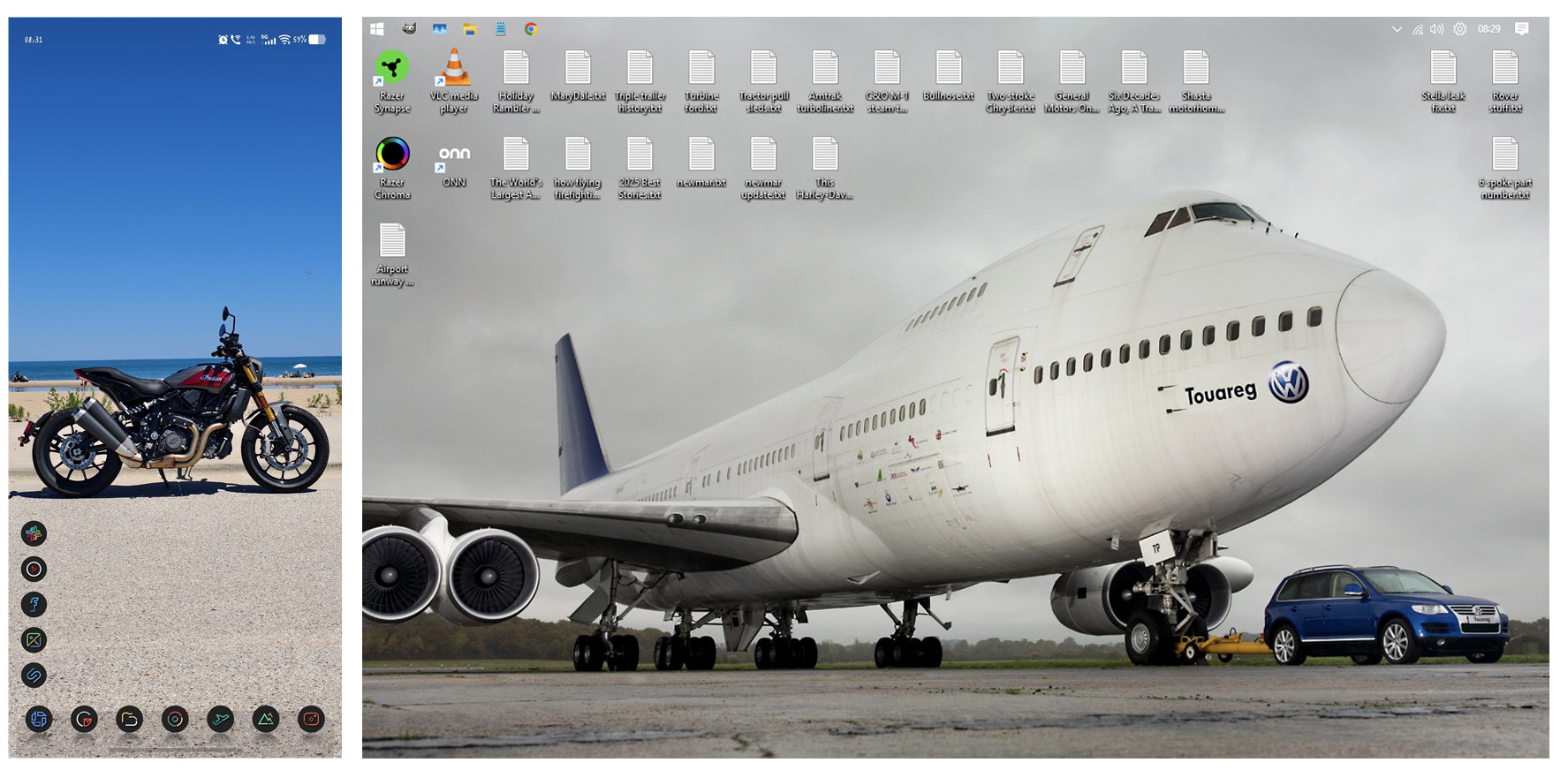1568x770 pixels.
Task: Select the This Harley-Dav... text file
Action: 825,169
